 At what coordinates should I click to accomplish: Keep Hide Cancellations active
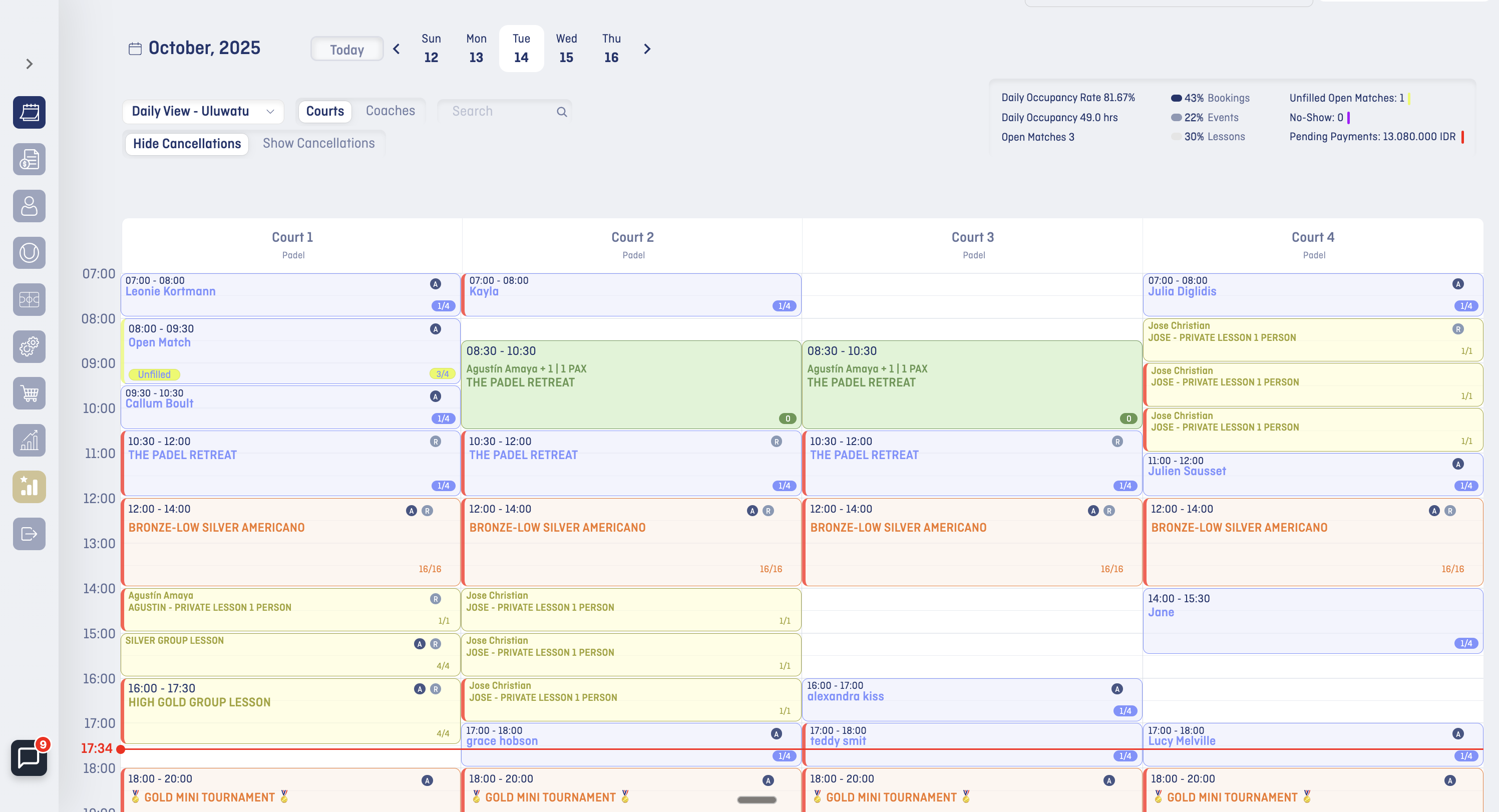[186, 143]
